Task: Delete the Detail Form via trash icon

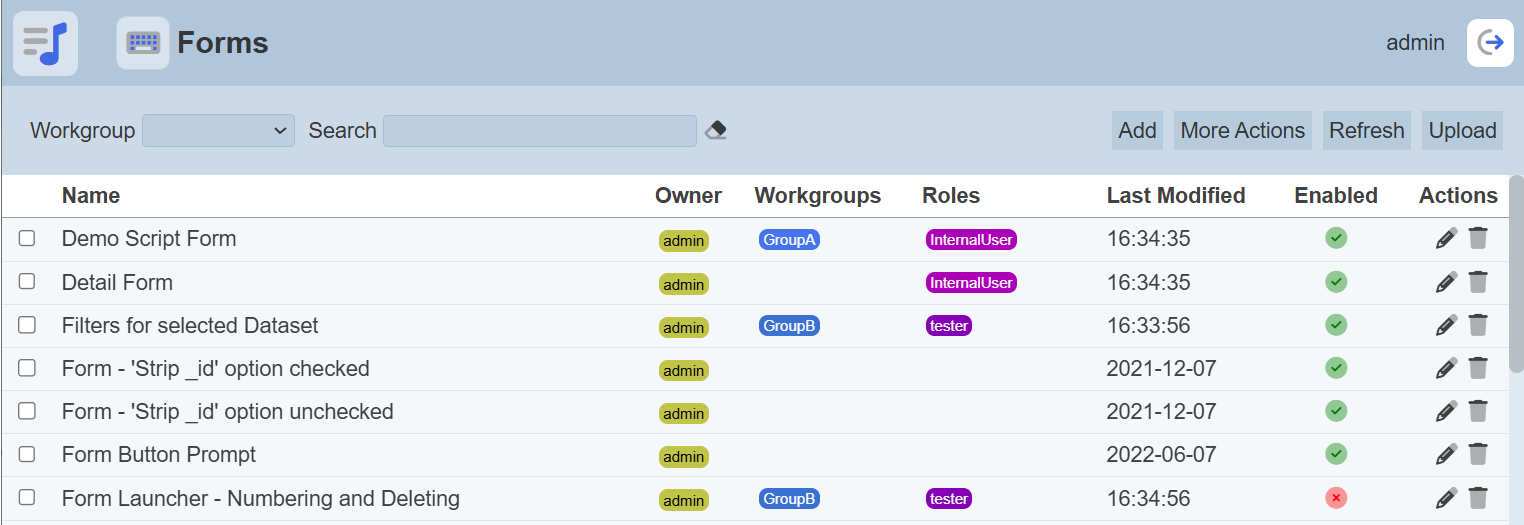Action: 1478,282
